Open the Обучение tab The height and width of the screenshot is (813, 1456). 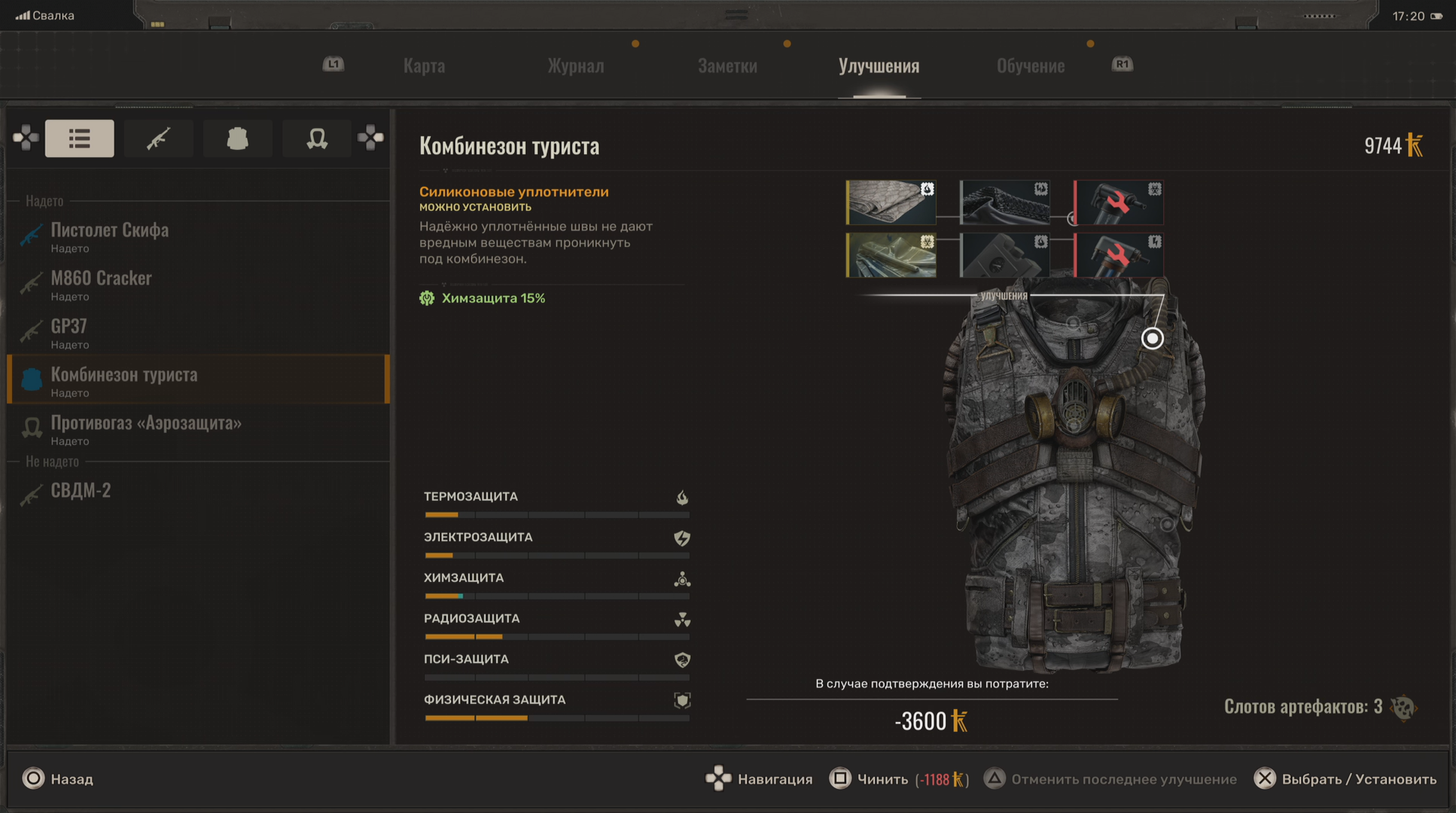tap(1030, 66)
